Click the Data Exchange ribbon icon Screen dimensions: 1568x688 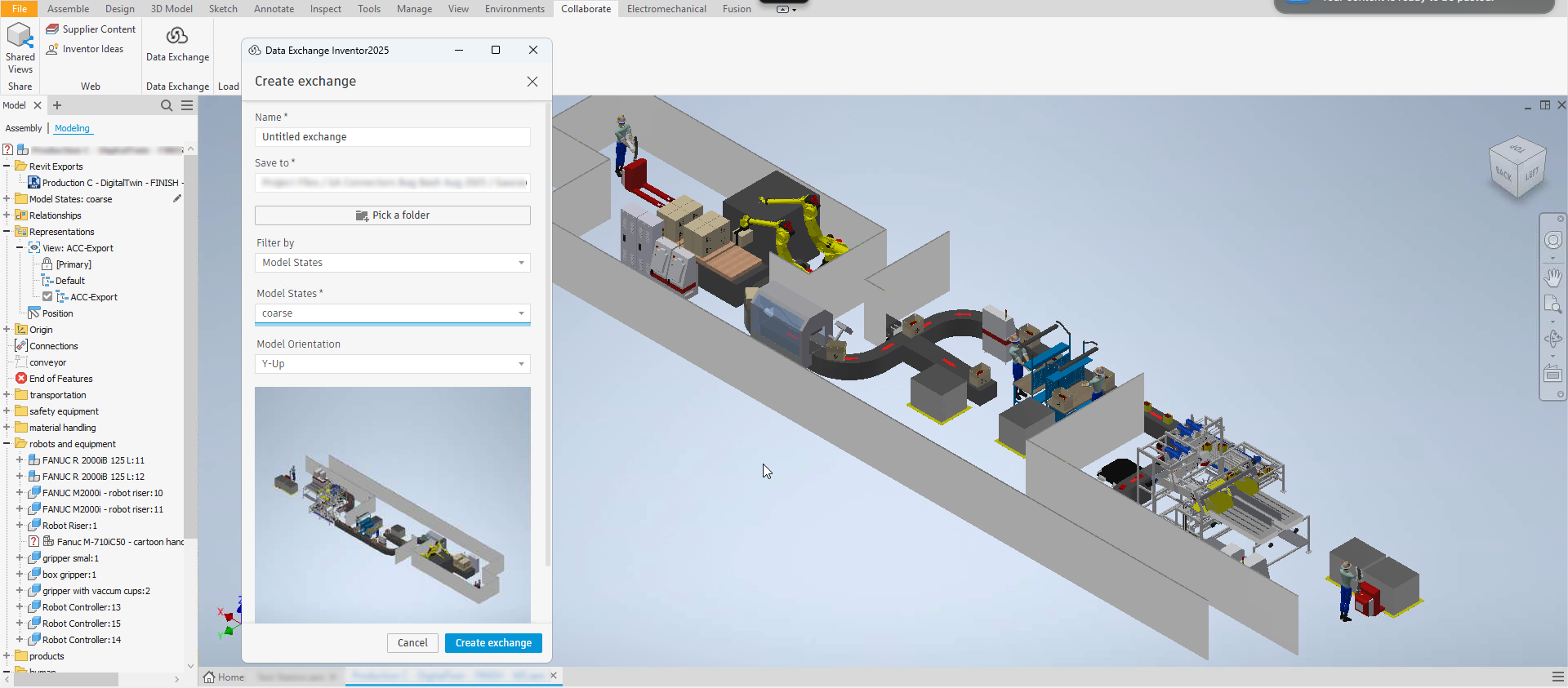click(x=177, y=37)
